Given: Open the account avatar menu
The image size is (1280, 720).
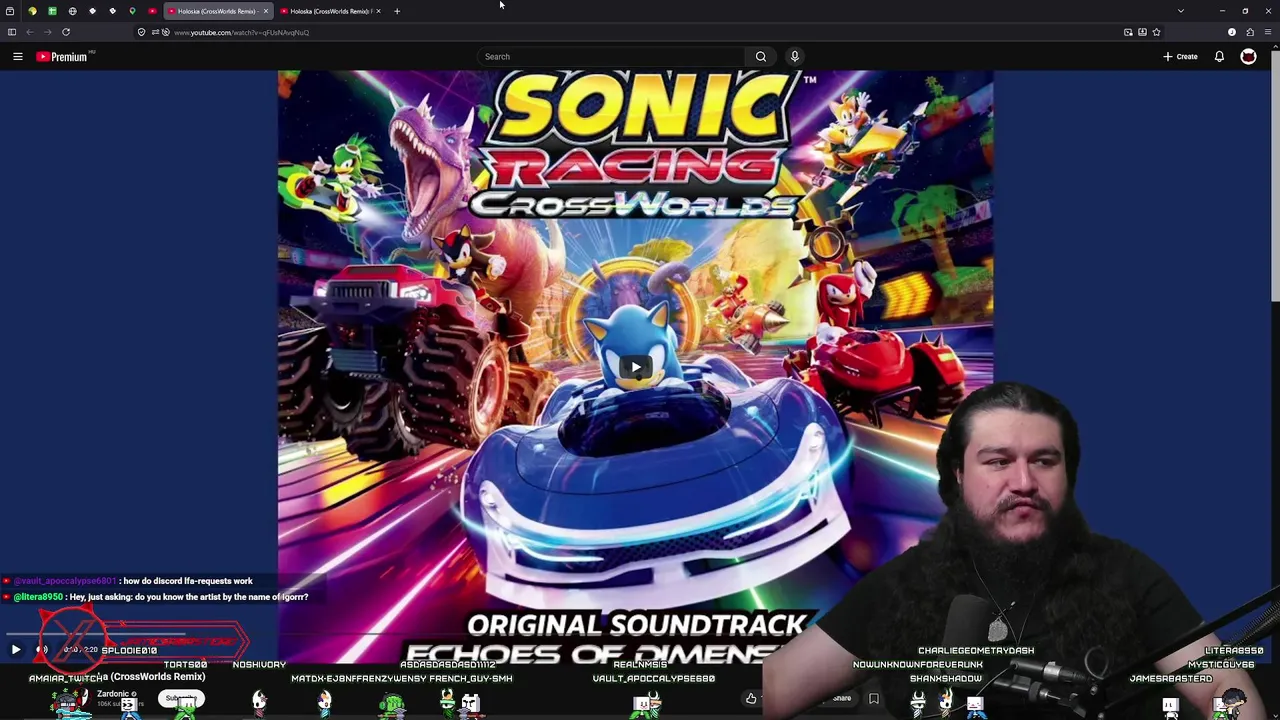Looking at the screenshot, I should click(x=1248, y=57).
